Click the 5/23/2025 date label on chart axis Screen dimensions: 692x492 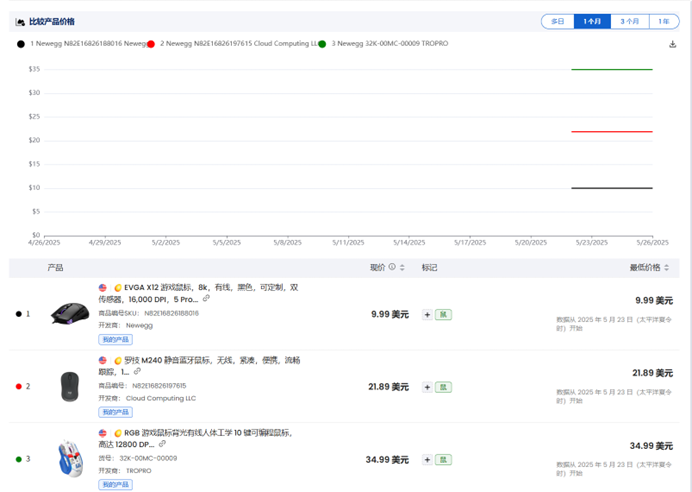coord(591,243)
